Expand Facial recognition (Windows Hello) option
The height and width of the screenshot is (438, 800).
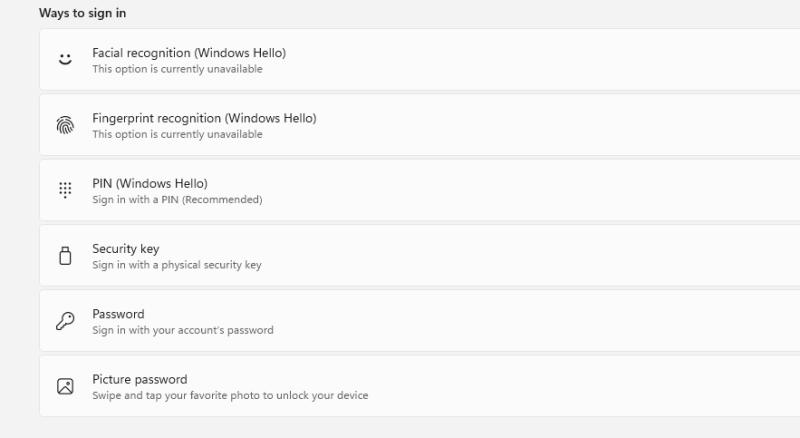point(189,53)
